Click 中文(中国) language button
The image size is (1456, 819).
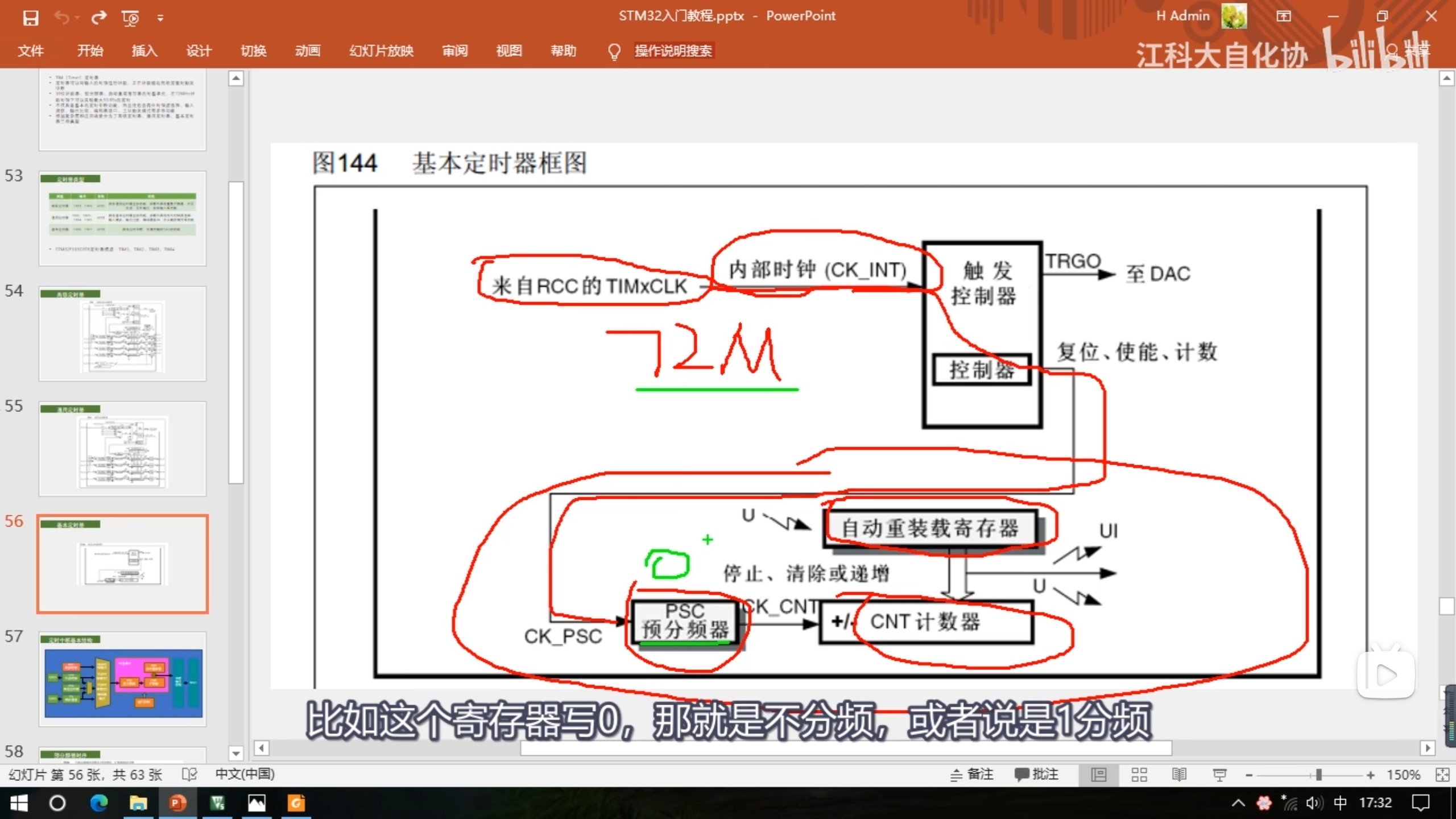[x=245, y=774]
